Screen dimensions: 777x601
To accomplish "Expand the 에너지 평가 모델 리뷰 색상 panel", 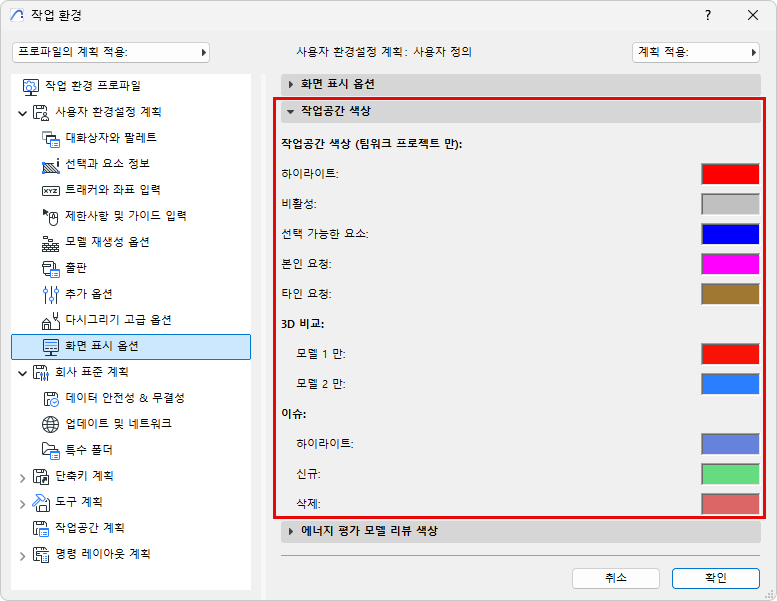I will click(x=520, y=531).
